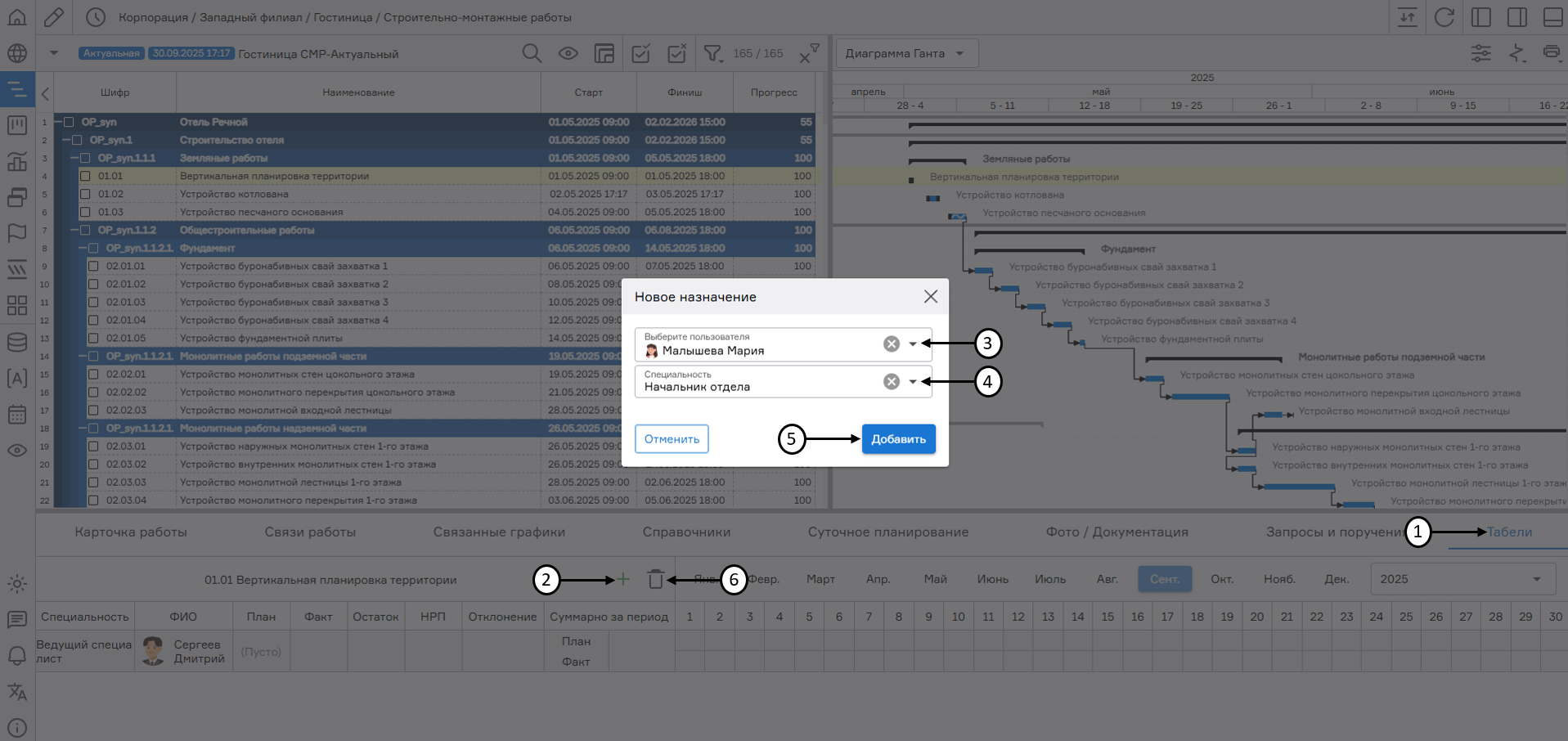Tick the checkbox for OP_syn Отель Речной
The image size is (1568, 741).
[68, 121]
